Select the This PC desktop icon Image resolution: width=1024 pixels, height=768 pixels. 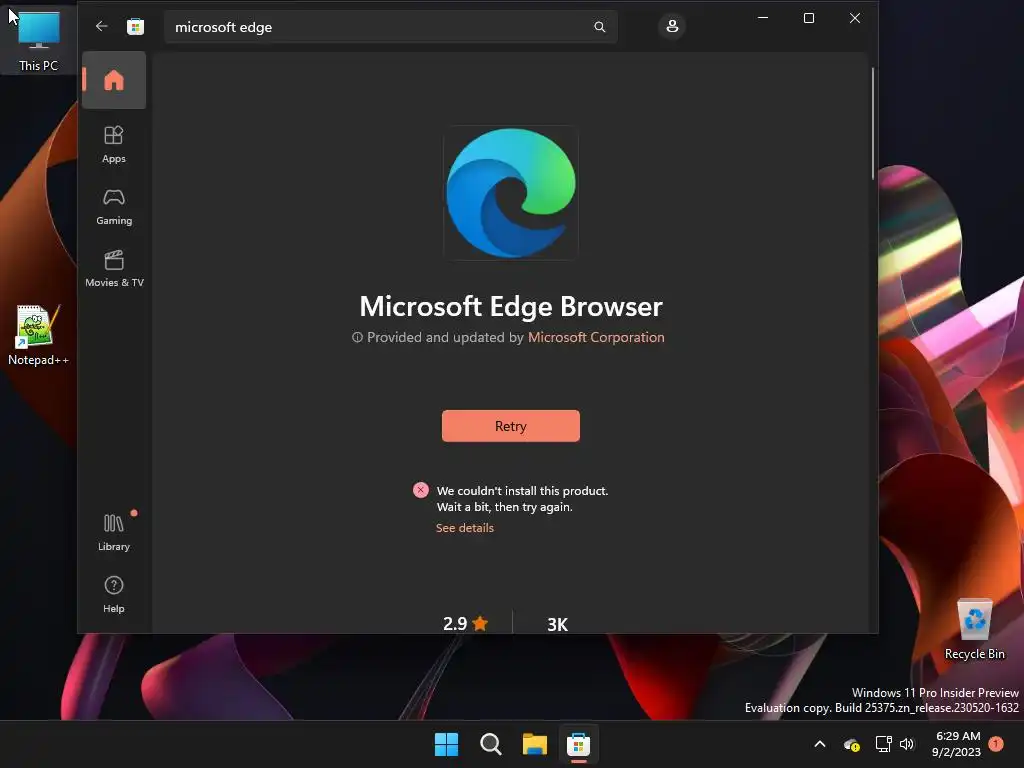pos(38,39)
